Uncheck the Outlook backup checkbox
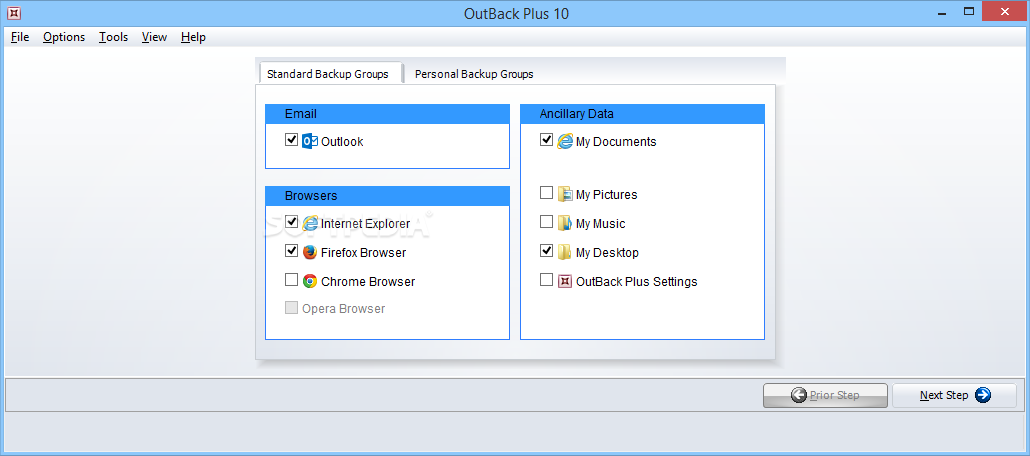Image resolution: width=1030 pixels, height=456 pixels. click(x=292, y=140)
